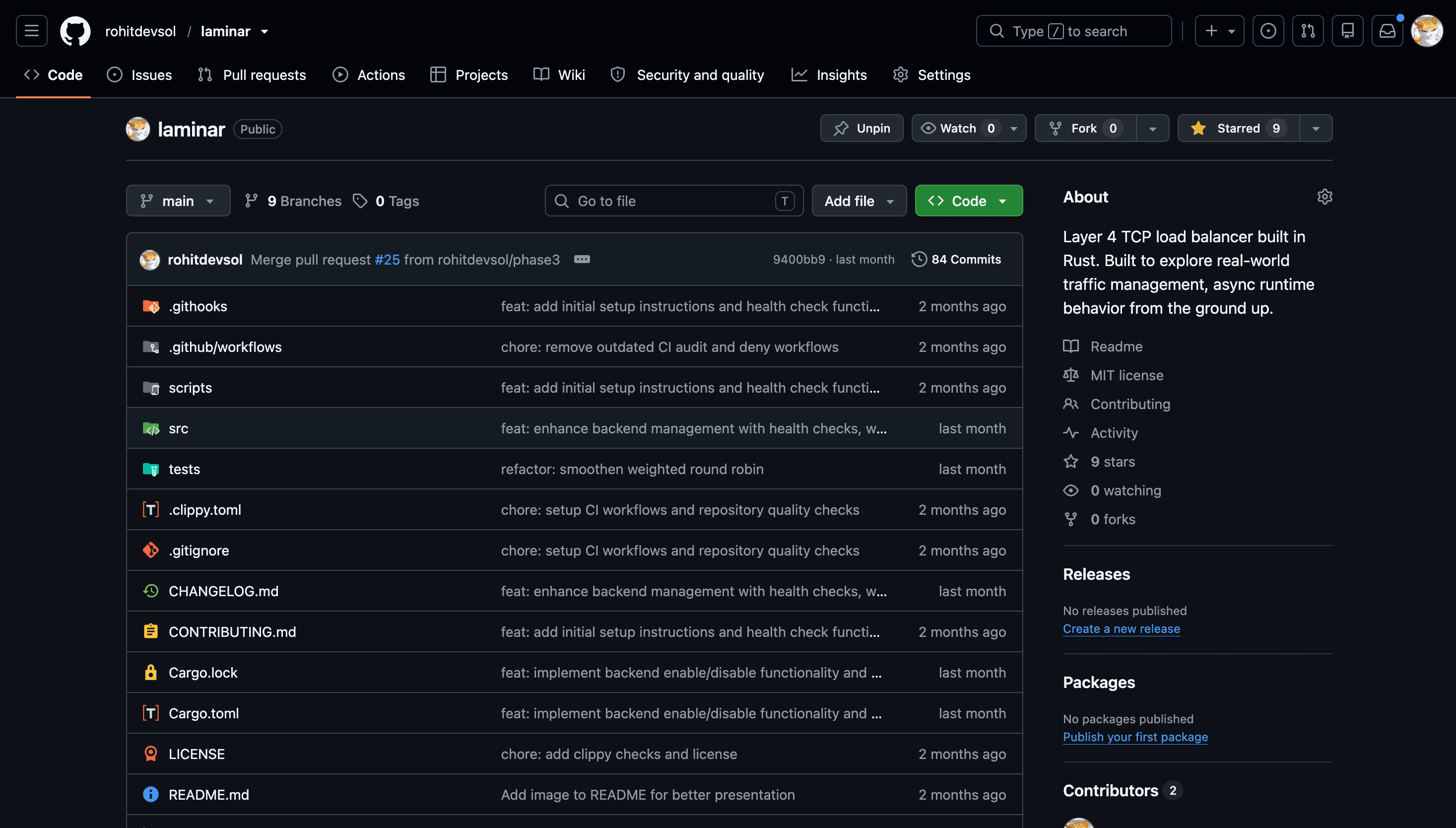This screenshot has height=828, width=1456.
Task: Open the green Code dropdown
Action: 969,201
